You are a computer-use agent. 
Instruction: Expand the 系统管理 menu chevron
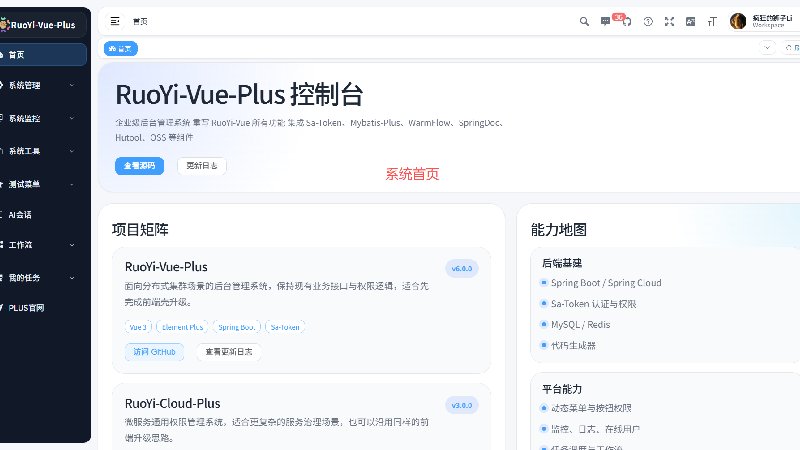coord(72,85)
